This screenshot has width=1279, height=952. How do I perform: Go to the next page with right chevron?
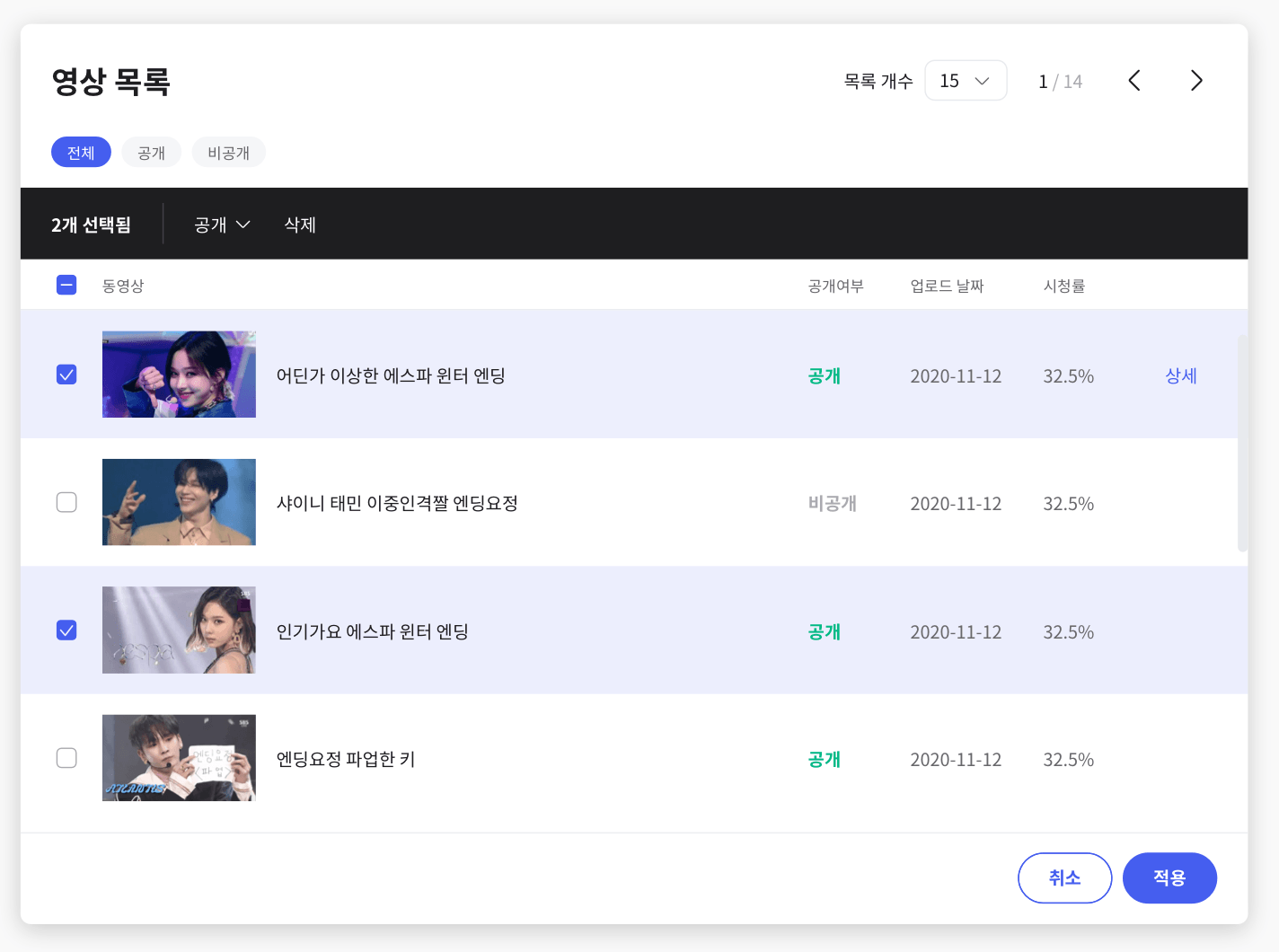tap(1195, 81)
